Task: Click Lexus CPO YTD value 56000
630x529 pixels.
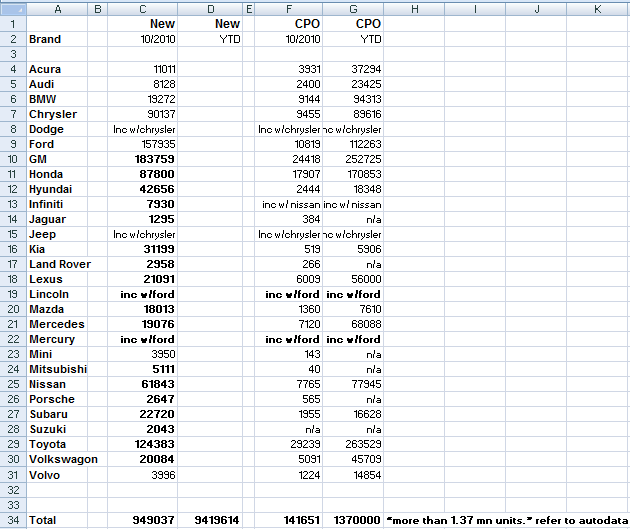Action: click(353, 279)
